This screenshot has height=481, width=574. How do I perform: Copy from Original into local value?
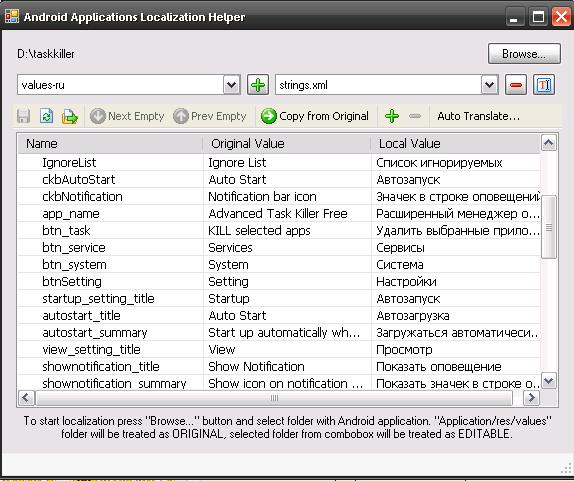pyautogui.click(x=315, y=116)
